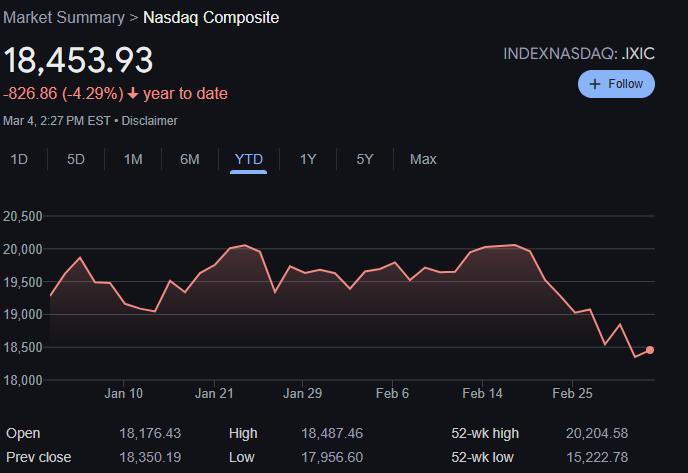Click the red down arrow icon
Viewport: 688px width, 473px height.
coord(133,93)
